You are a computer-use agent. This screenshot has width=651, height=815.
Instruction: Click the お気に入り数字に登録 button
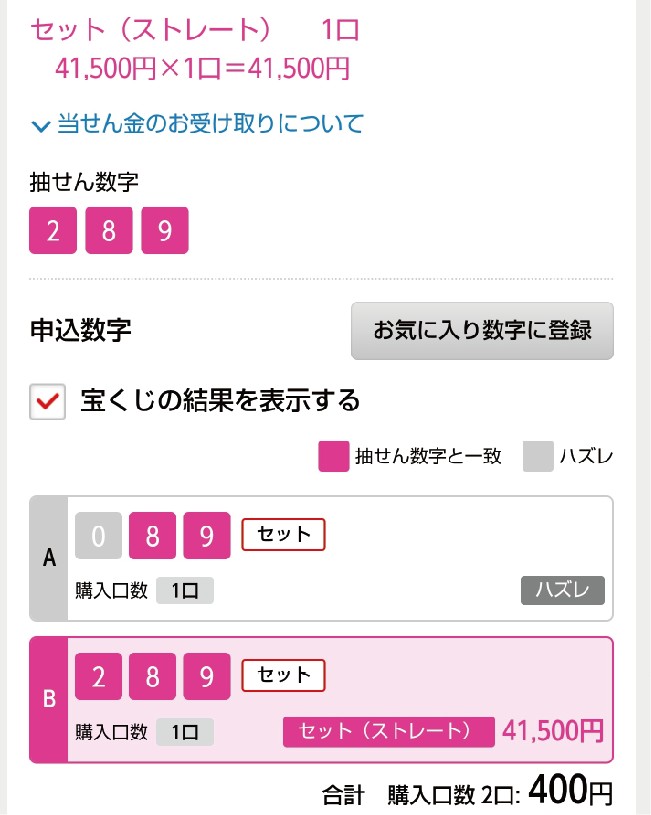[482, 330]
